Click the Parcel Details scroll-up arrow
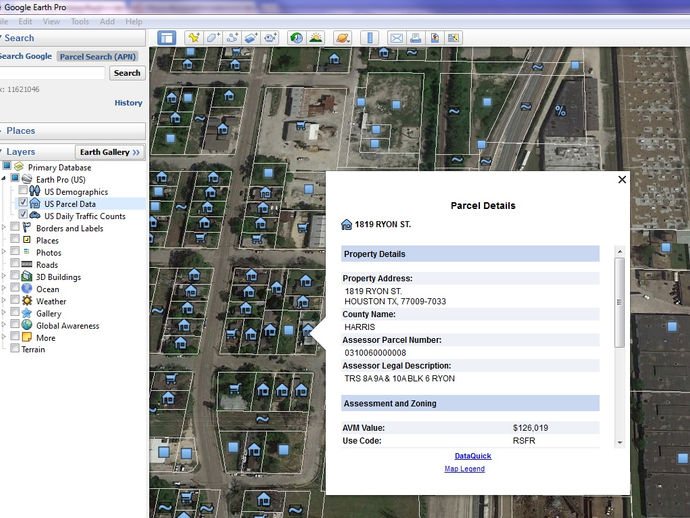 pyautogui.click(x=620, y=252)
